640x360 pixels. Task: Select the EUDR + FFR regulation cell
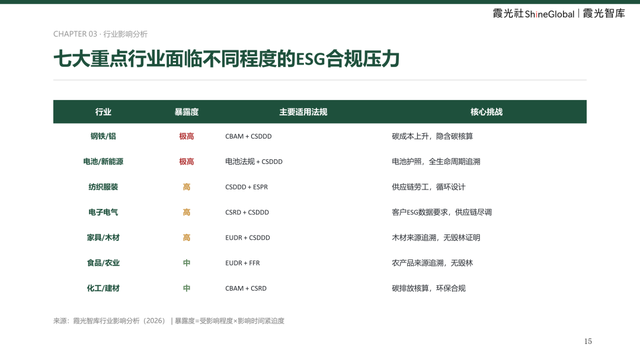coord(242,263)
